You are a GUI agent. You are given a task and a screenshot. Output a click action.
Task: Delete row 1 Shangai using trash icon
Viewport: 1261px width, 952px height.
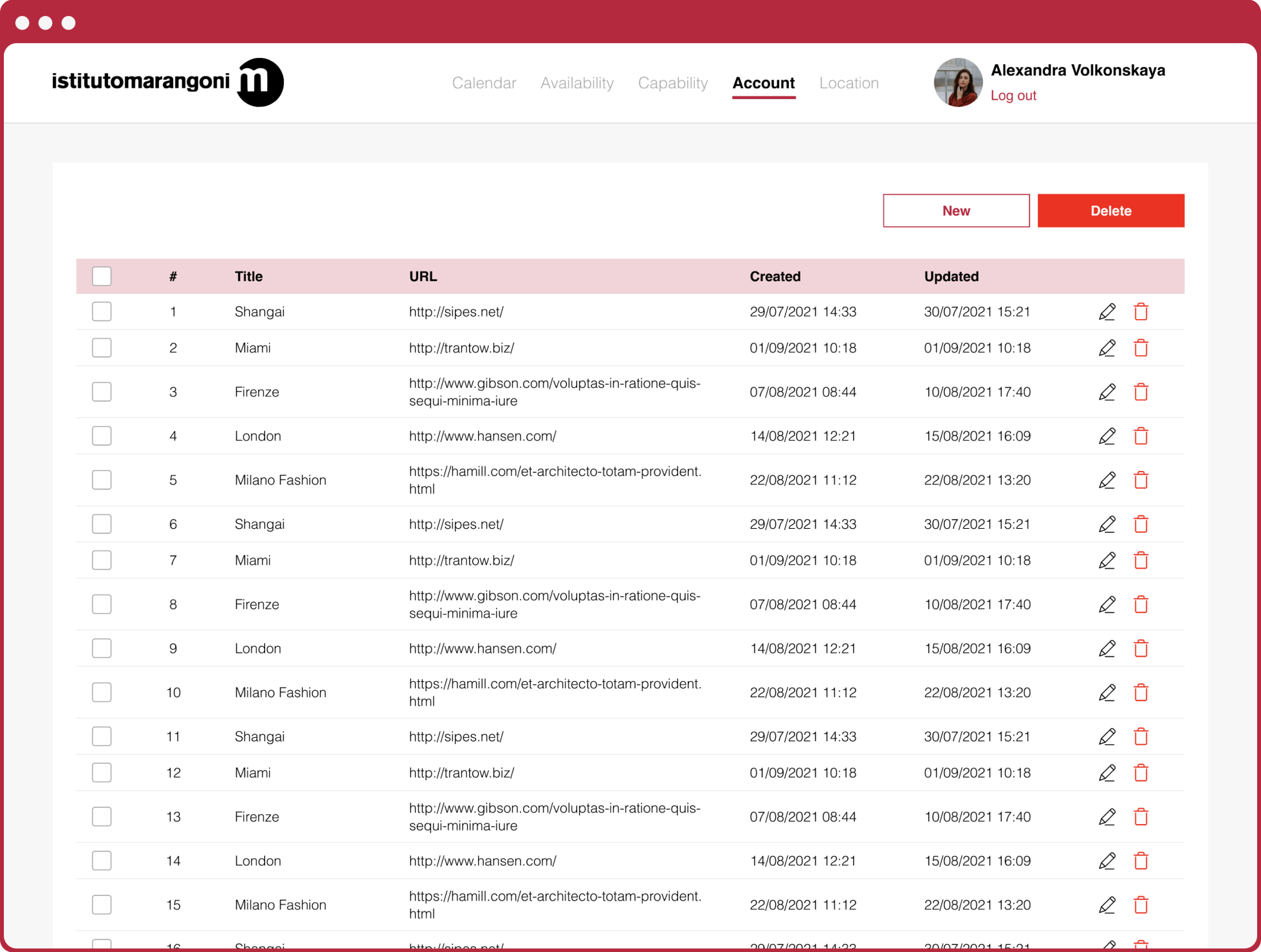point(1141,312)
